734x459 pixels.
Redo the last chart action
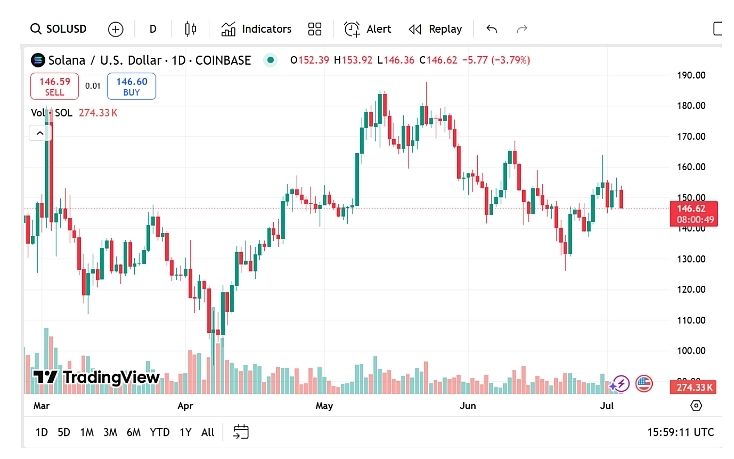(x=521, y=29)
